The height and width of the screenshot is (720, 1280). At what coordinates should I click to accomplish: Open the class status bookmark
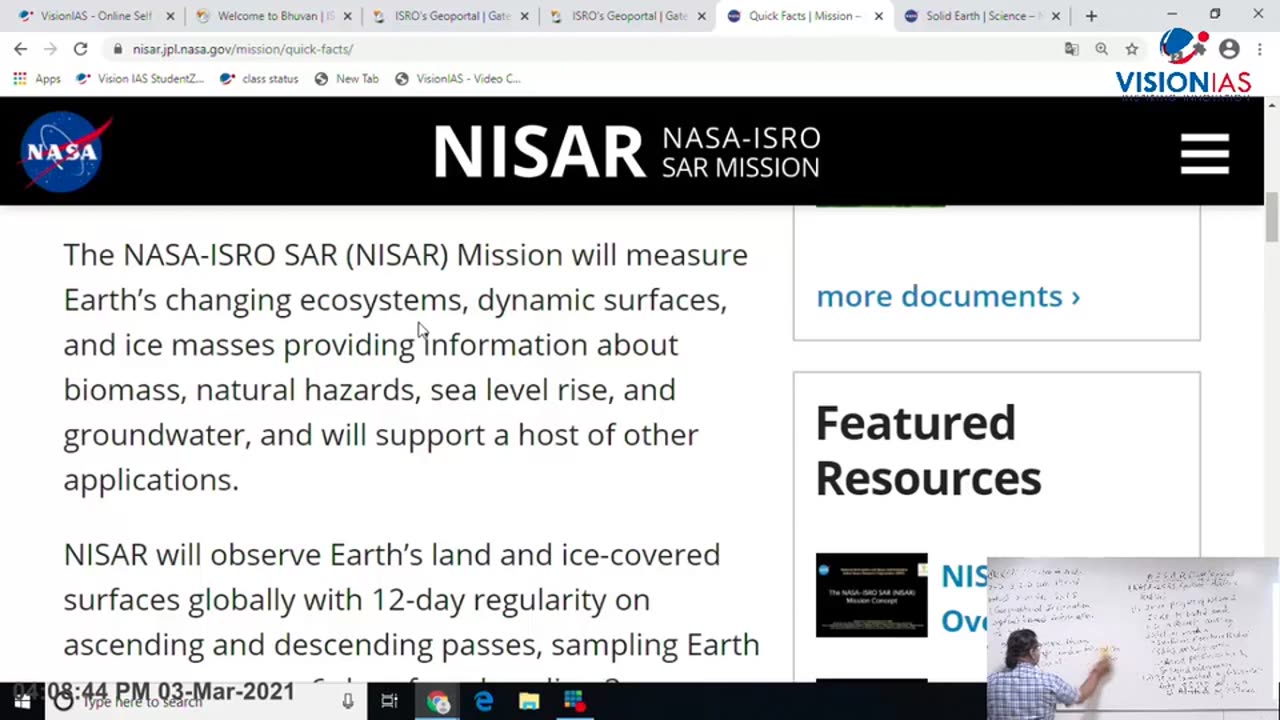pyautogui.click(x=259, y=78)
